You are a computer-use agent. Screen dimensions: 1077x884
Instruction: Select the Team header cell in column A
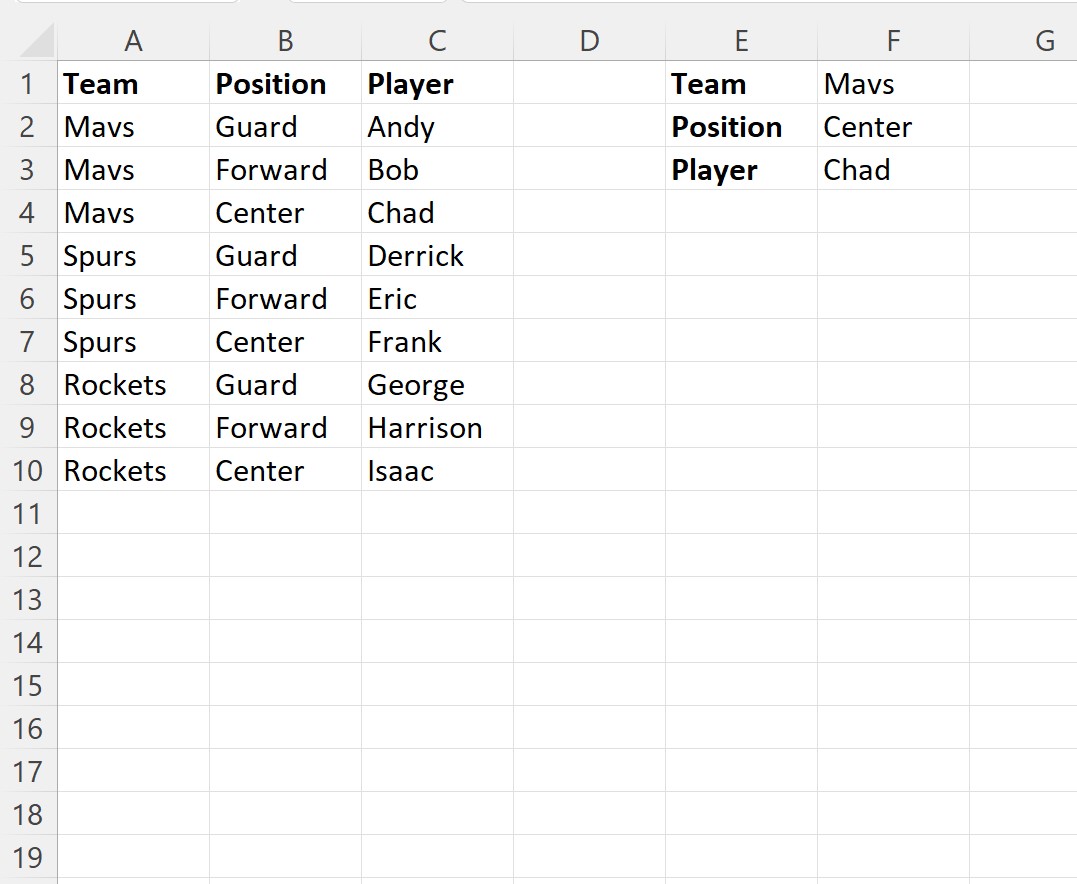coord(133,83)
